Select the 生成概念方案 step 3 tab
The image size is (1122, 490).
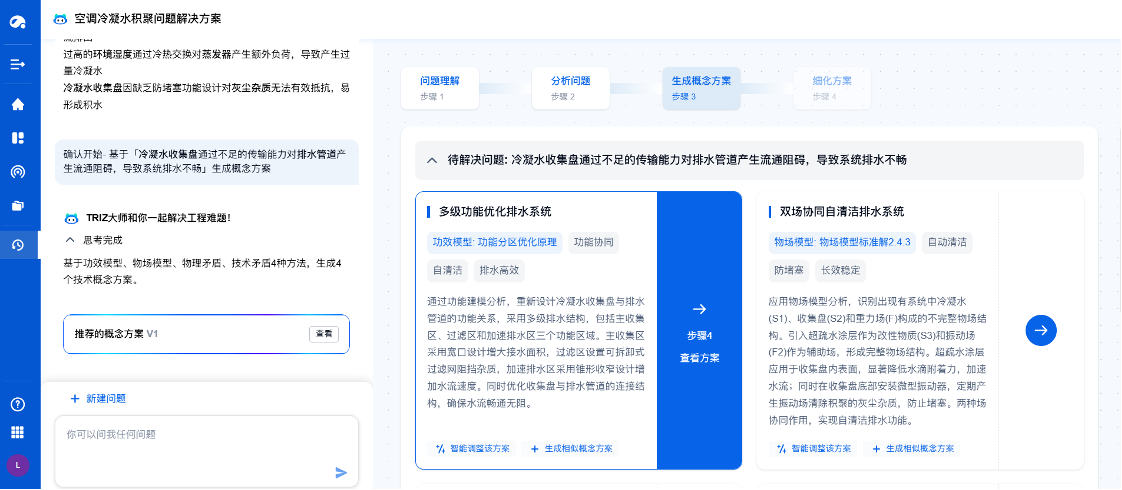pyautogui.click(x=701, y=88)
